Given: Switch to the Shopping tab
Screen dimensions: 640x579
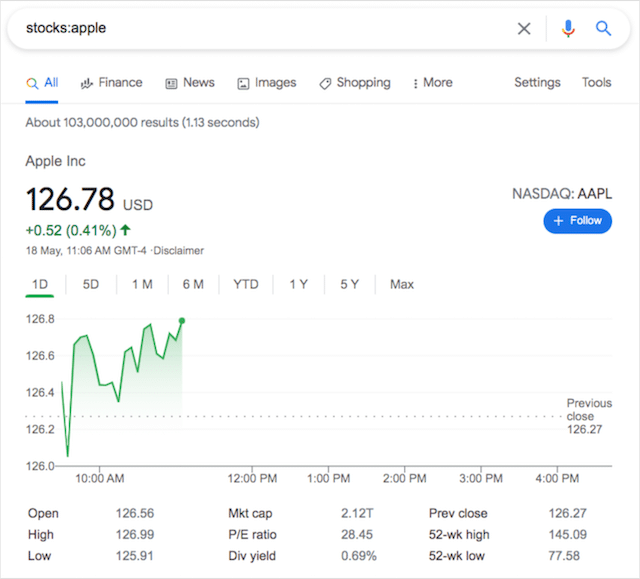Looking at the screenshot, I should click(x=355, y=83).
